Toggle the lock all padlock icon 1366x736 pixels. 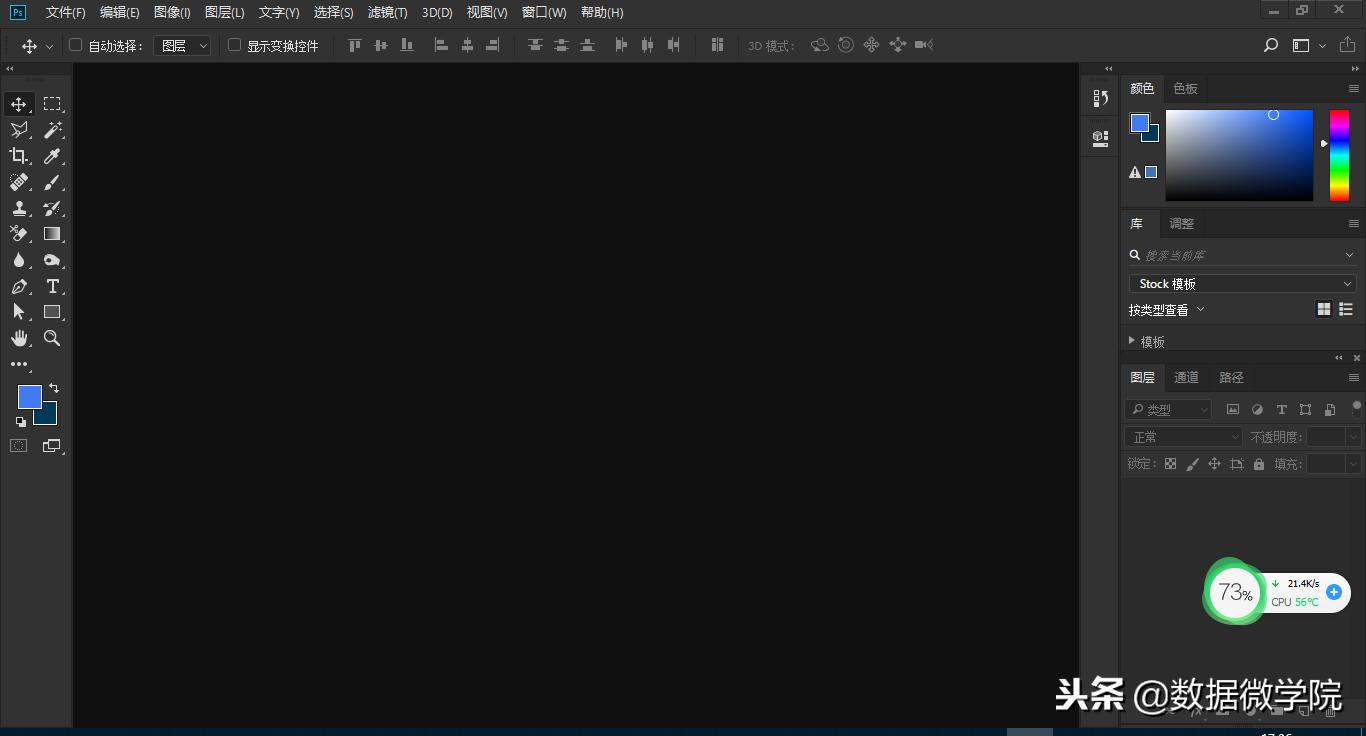1259,464
